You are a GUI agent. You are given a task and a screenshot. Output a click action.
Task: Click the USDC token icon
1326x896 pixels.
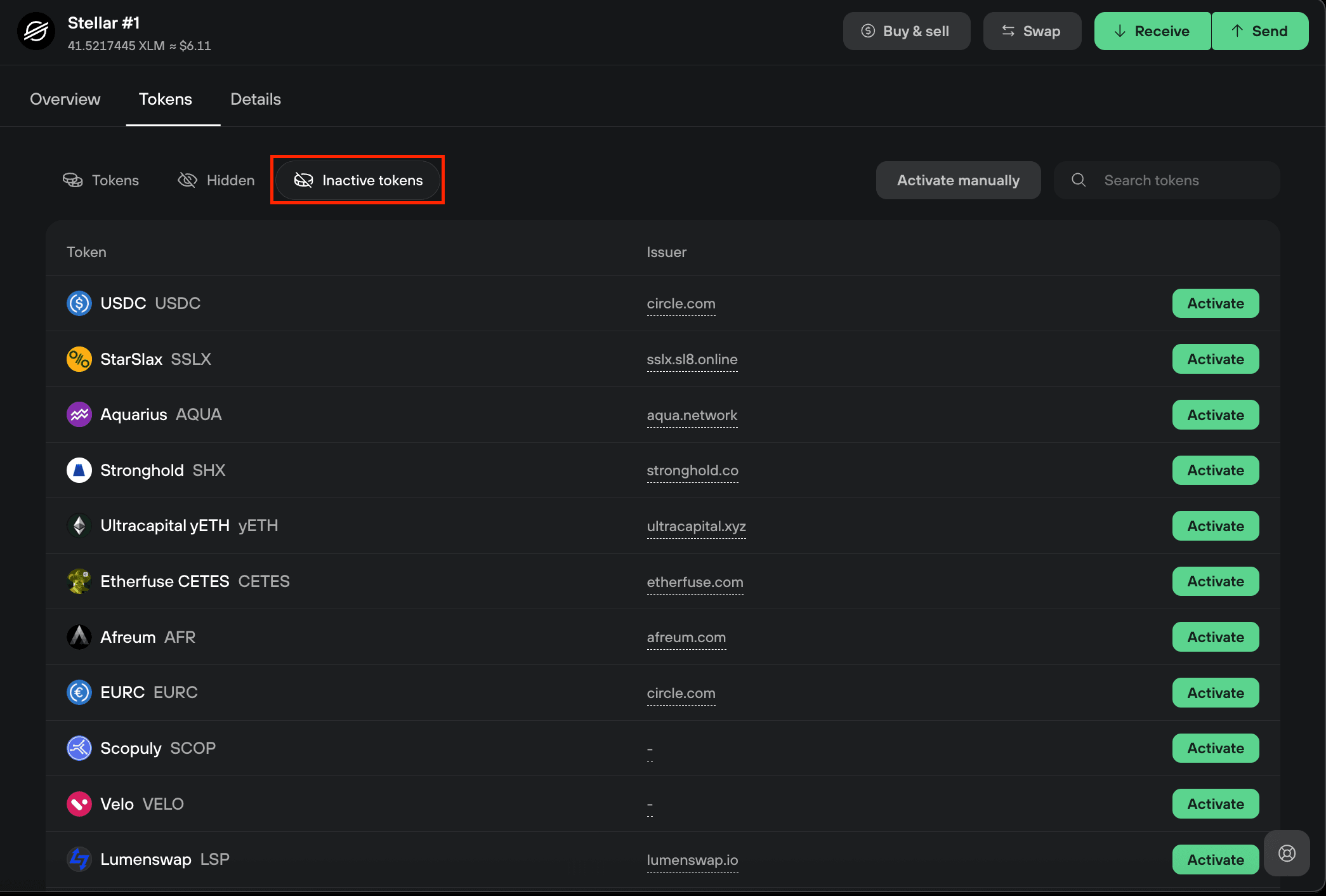point(79,303)
